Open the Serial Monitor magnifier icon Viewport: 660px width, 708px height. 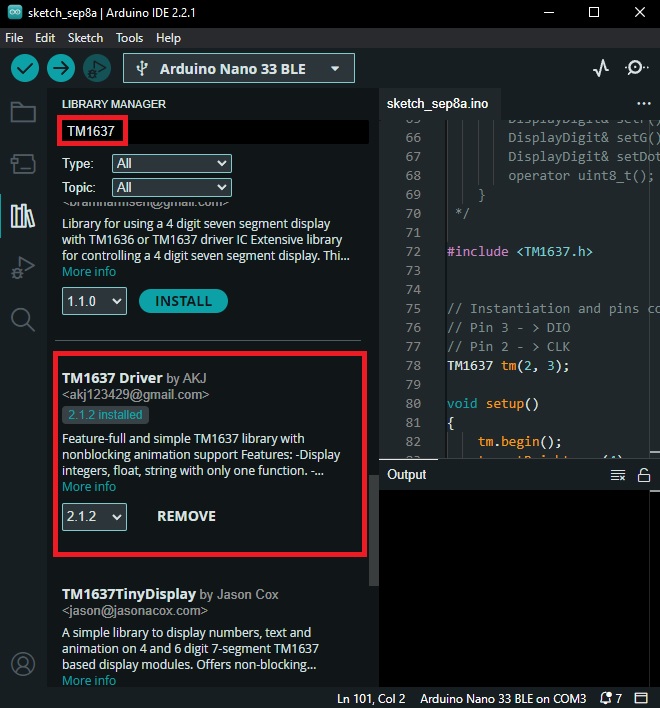coord(637,68)
